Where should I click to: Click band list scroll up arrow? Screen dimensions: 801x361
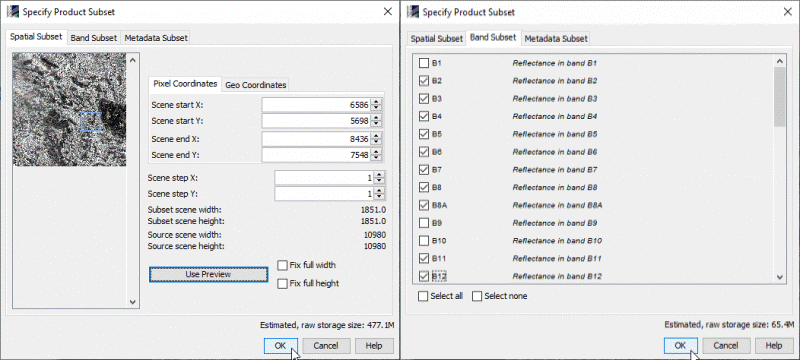click(x=780, y=61)
